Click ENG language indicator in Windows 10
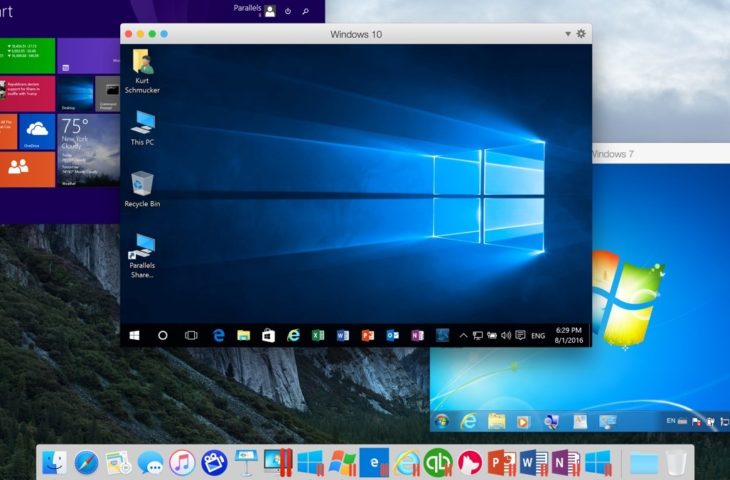 (538, 336)
